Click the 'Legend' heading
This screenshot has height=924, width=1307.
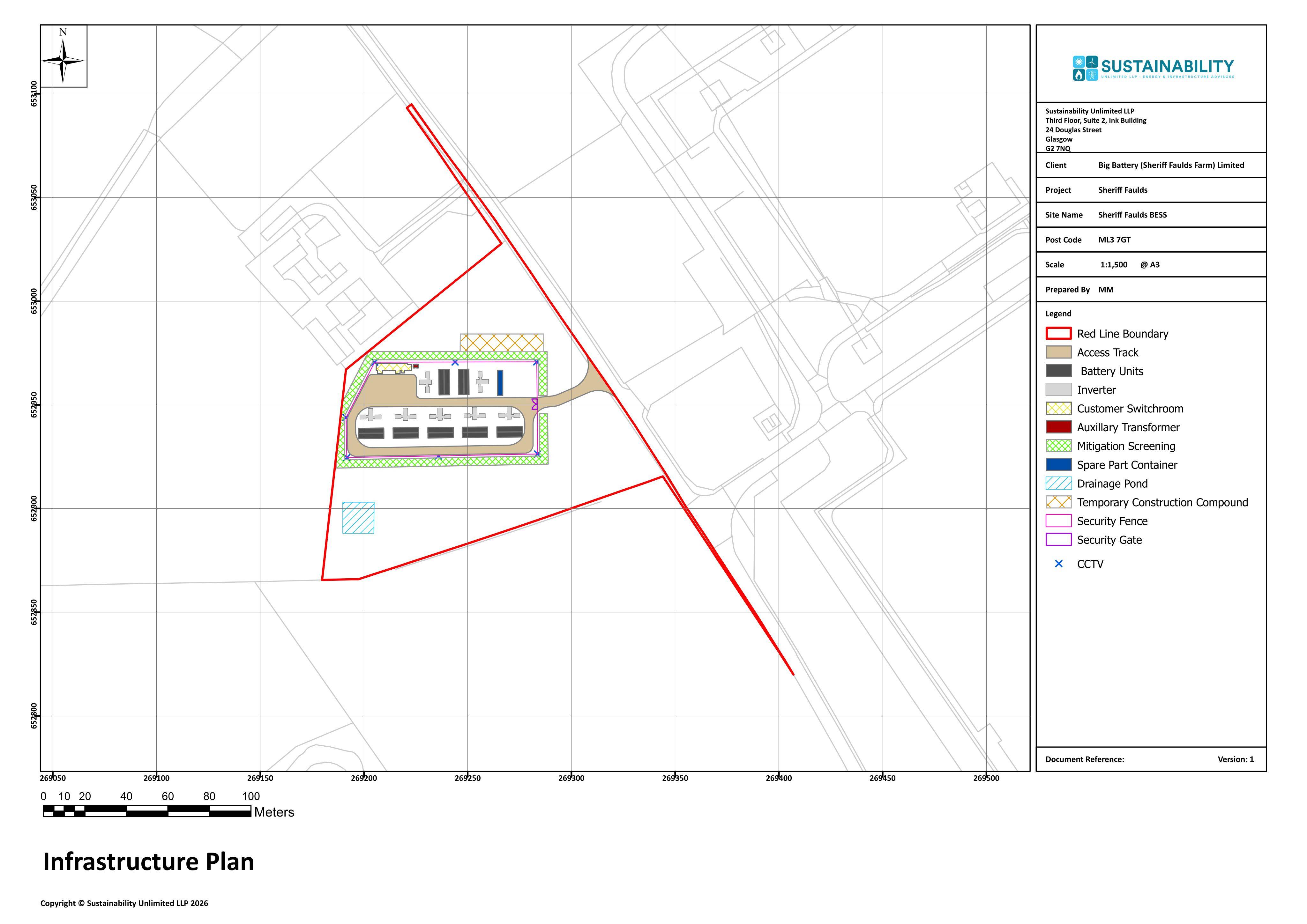click(x=1058, y=314)
